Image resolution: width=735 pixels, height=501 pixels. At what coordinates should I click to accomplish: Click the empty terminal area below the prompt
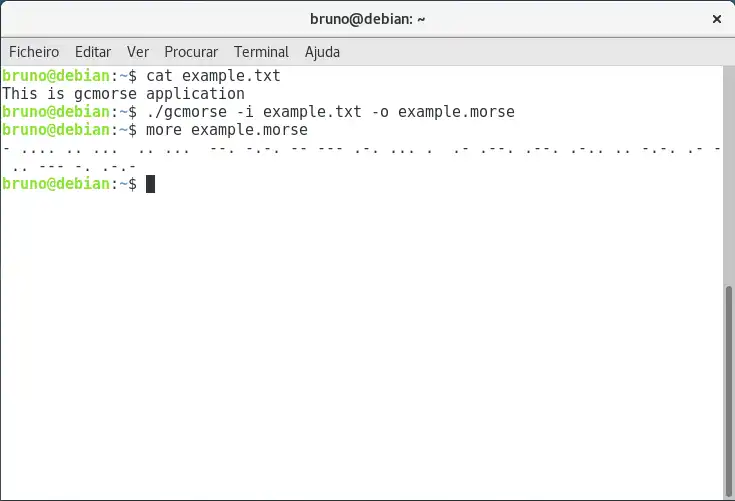click(362, 344)
